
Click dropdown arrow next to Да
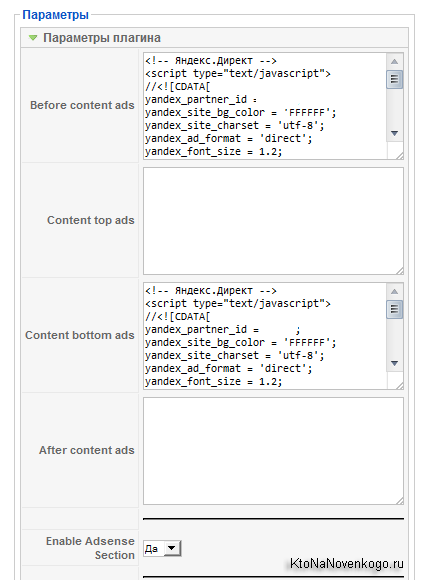click(x=172, y=548)
